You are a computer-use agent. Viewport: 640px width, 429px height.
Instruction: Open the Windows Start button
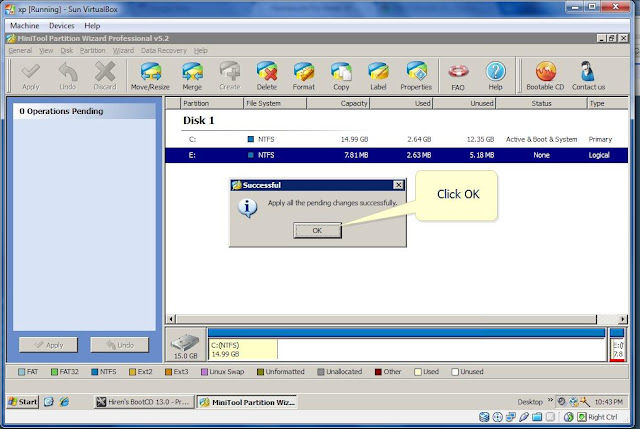point(22,402)
